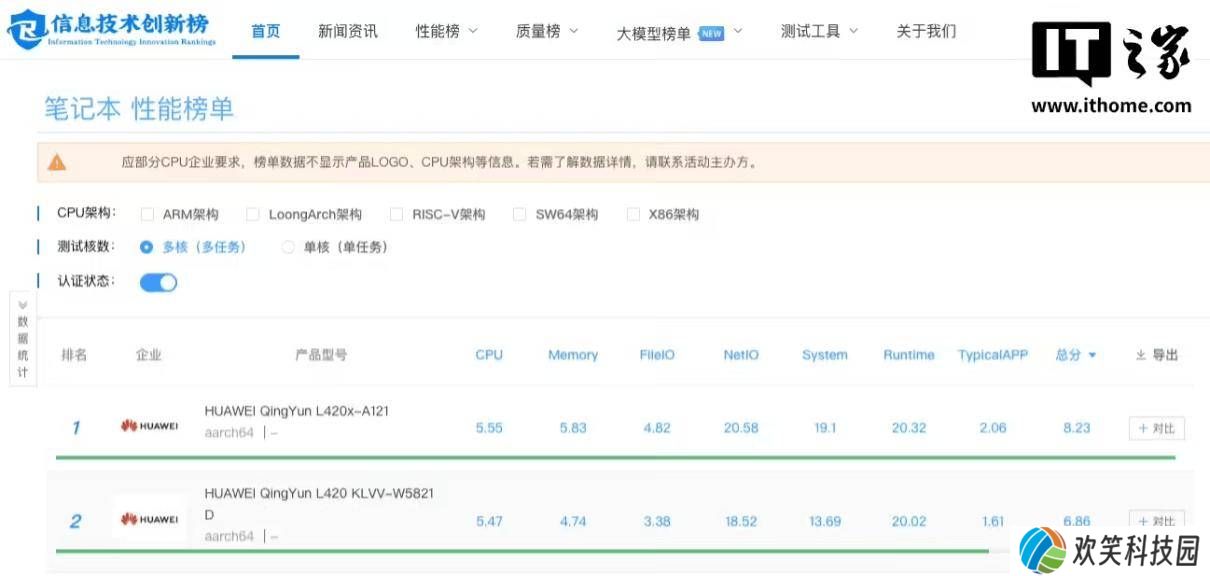Sort by the Memory column header
The width and height of the screenshot is (1210, 576).
point(573,355)
